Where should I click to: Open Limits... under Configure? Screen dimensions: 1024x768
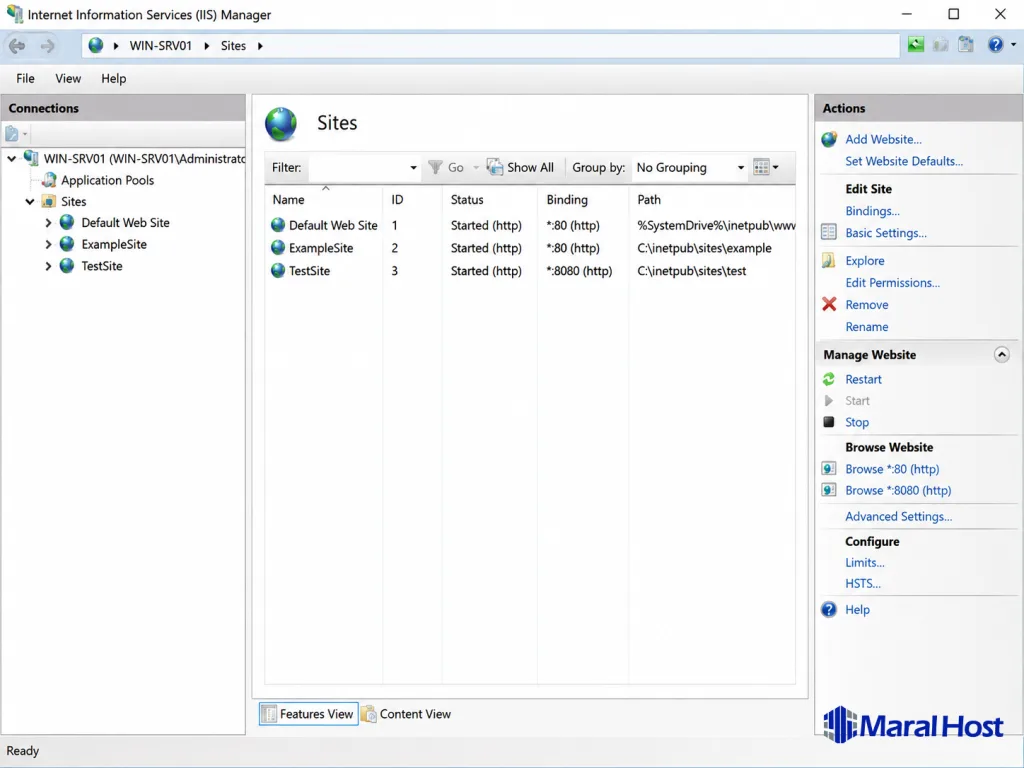coord(865,562)
